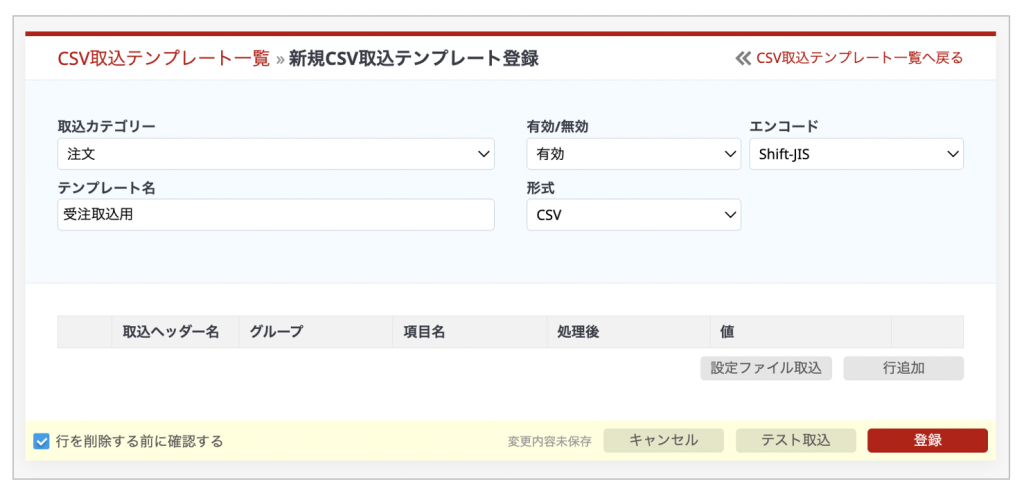Click the テンプレート名 input field
1024x495 pixels.
[x=276, y=215]
